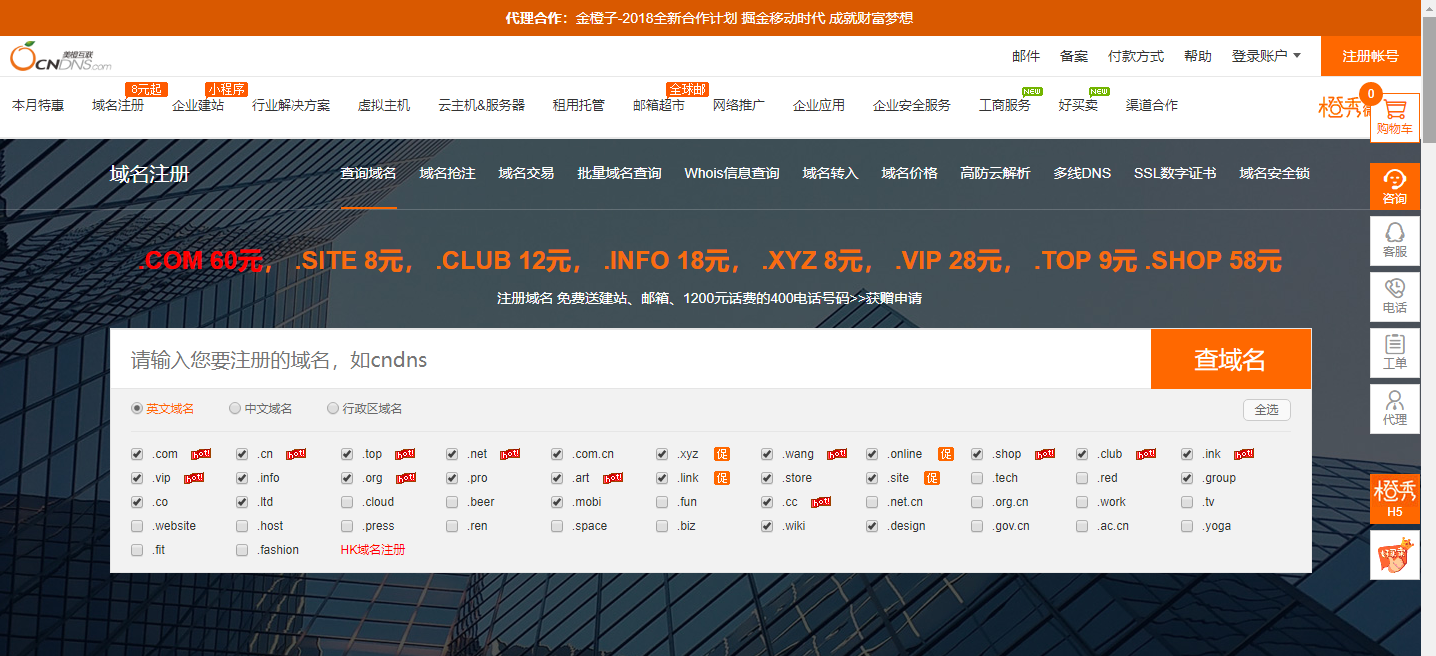Open the 查询域名 tab
This screenshot has width=1436, height=656.
click(x=368, y=173)
